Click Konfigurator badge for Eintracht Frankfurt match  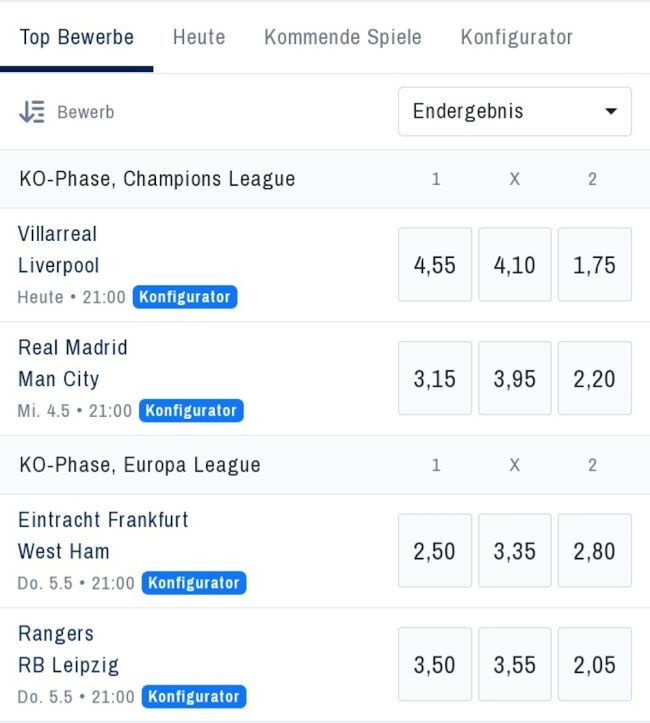[193, 583]
